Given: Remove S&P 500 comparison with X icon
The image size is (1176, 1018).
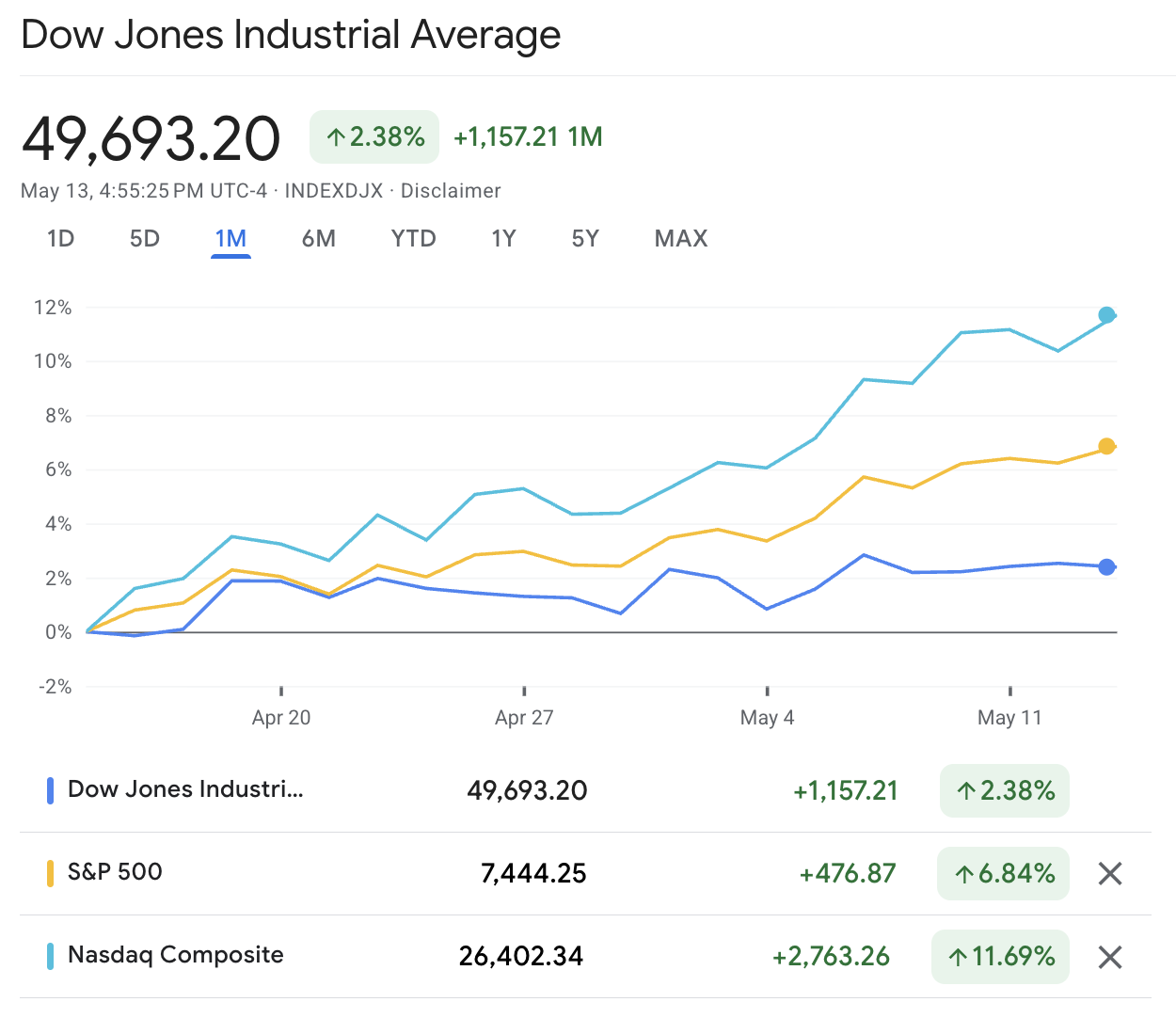Looking at the screenshot, I should [1110, 874].
